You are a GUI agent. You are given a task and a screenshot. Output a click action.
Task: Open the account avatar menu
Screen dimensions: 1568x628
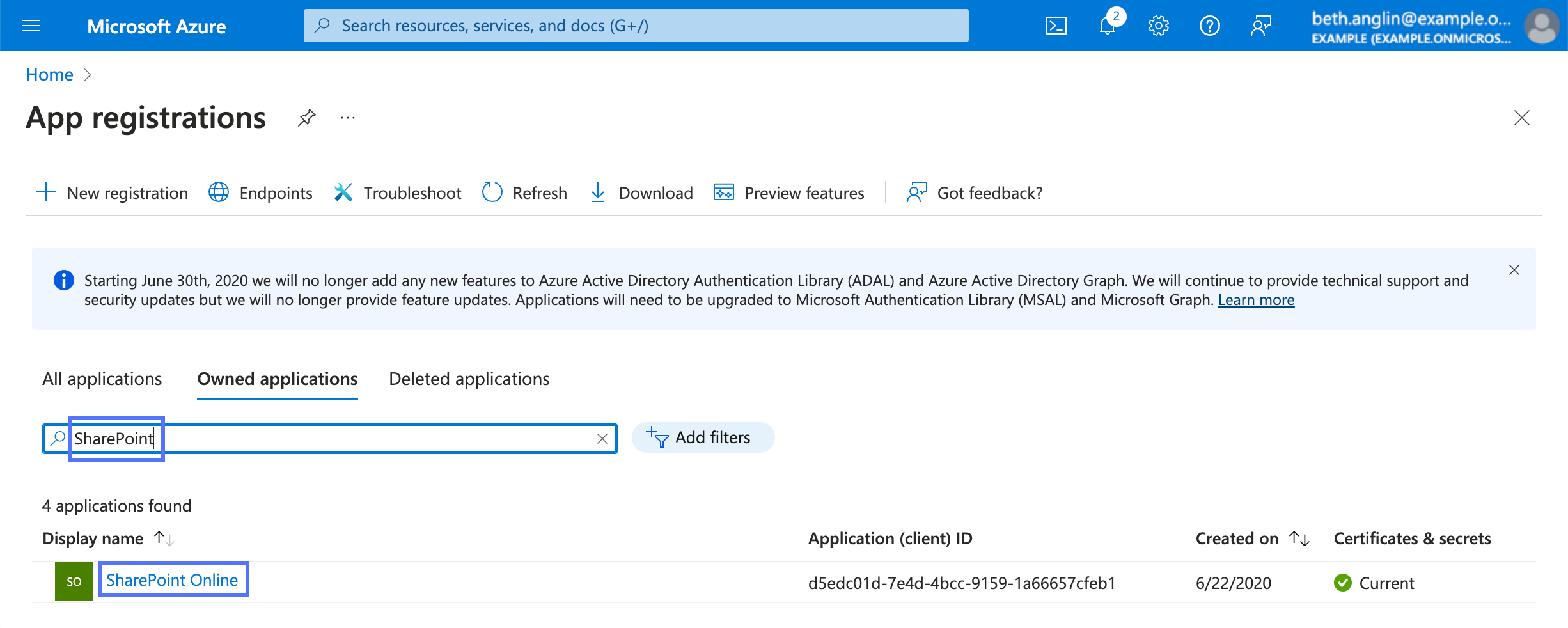pyautogui.click(x=1542, y=26)
